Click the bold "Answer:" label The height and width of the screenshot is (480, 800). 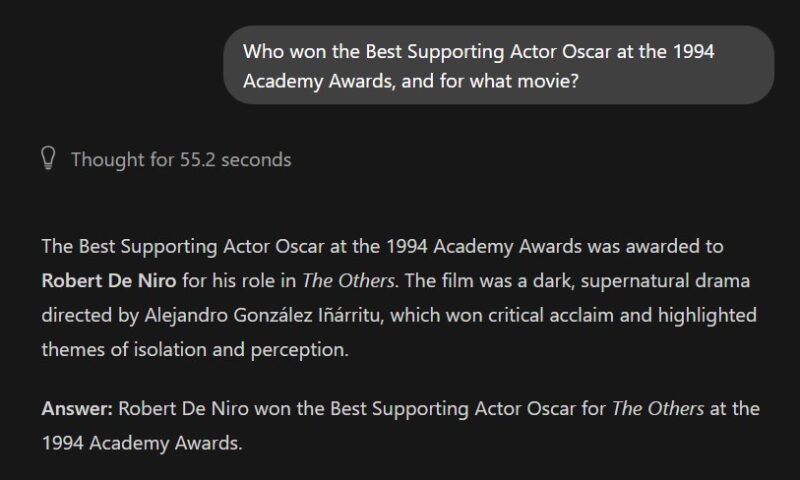[x=77, y=408]
